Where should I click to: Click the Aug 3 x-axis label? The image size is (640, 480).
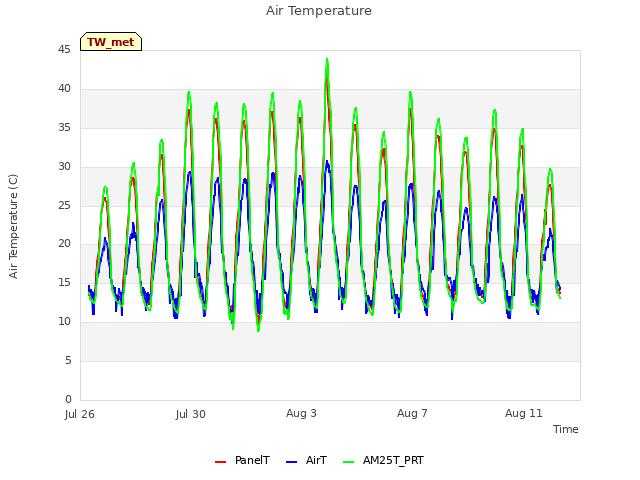[x=301, y=413]
